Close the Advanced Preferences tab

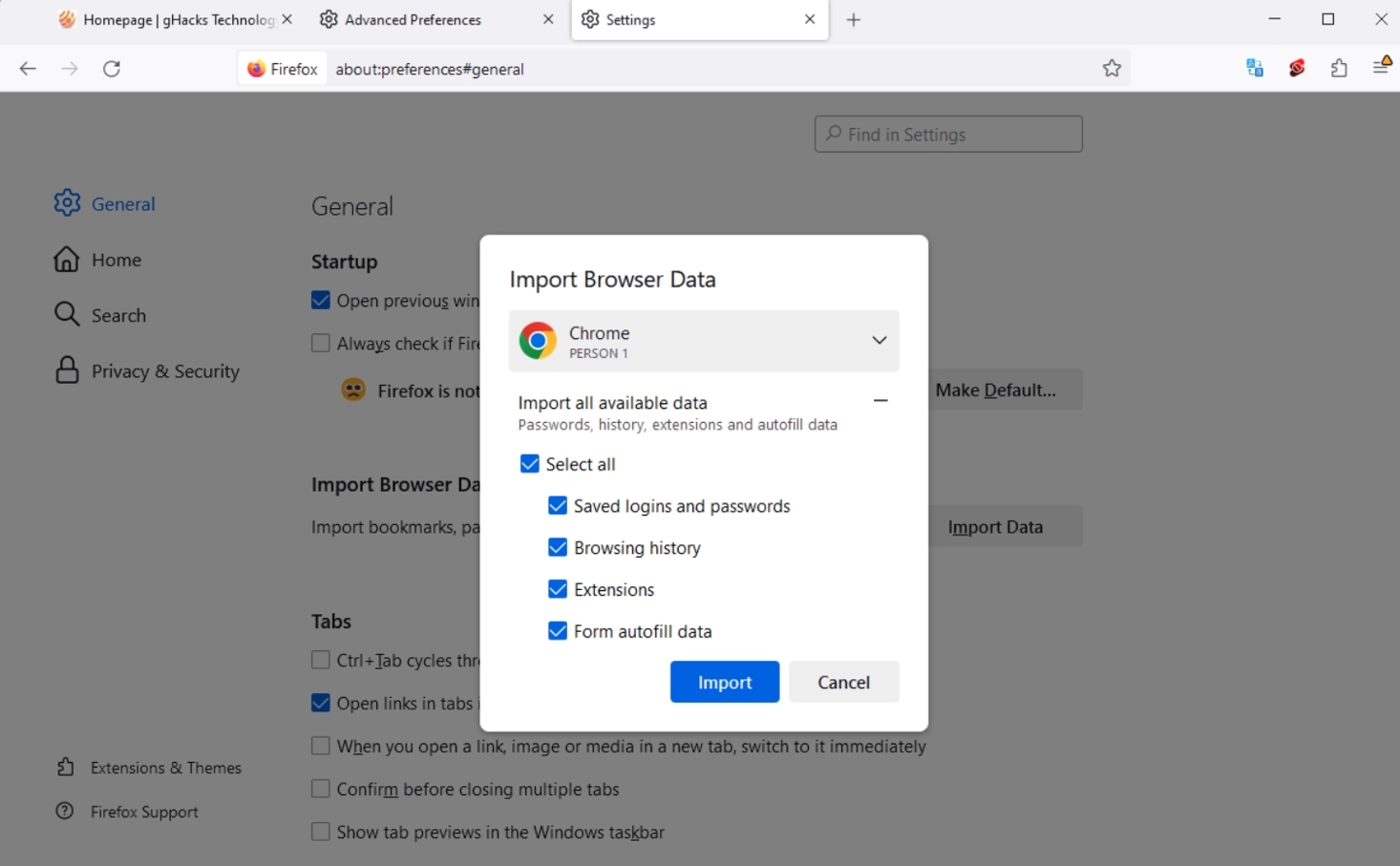[548, 19]
